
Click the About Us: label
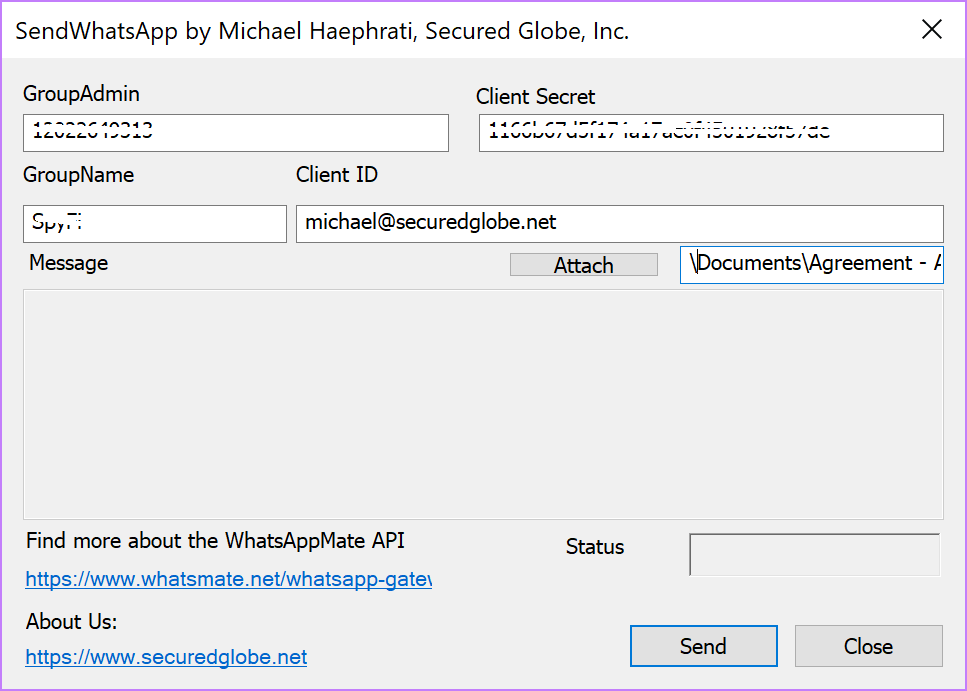pyautogui.click(x=72, y=621)
